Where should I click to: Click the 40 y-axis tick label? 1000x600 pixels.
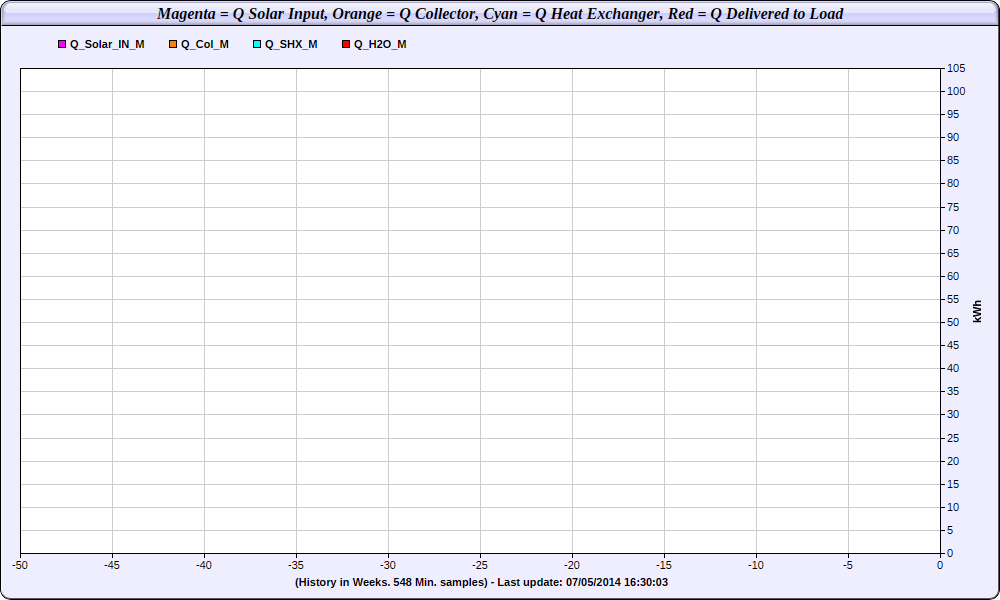coord(953,369)
